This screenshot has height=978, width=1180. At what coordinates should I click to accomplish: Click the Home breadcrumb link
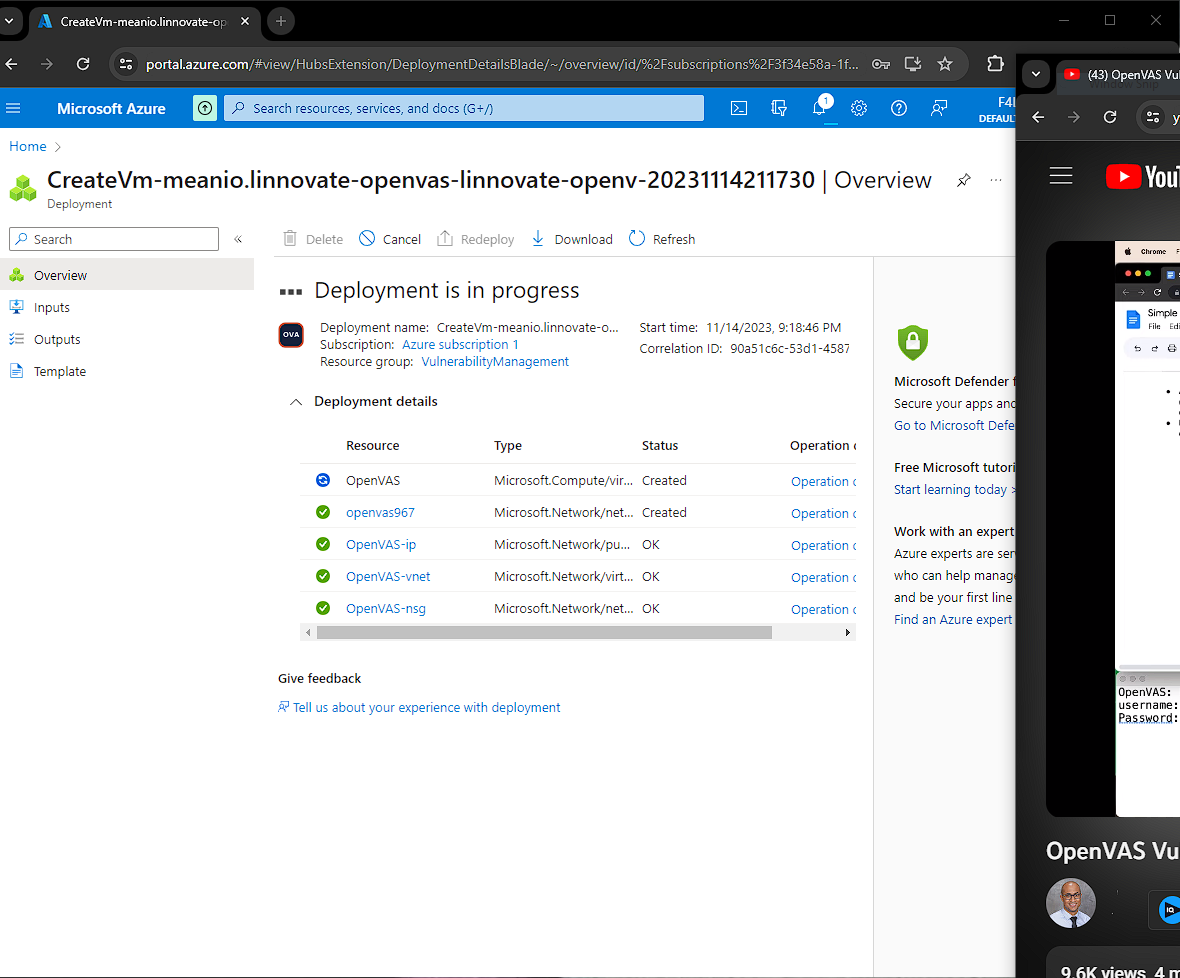pos(28,146)
